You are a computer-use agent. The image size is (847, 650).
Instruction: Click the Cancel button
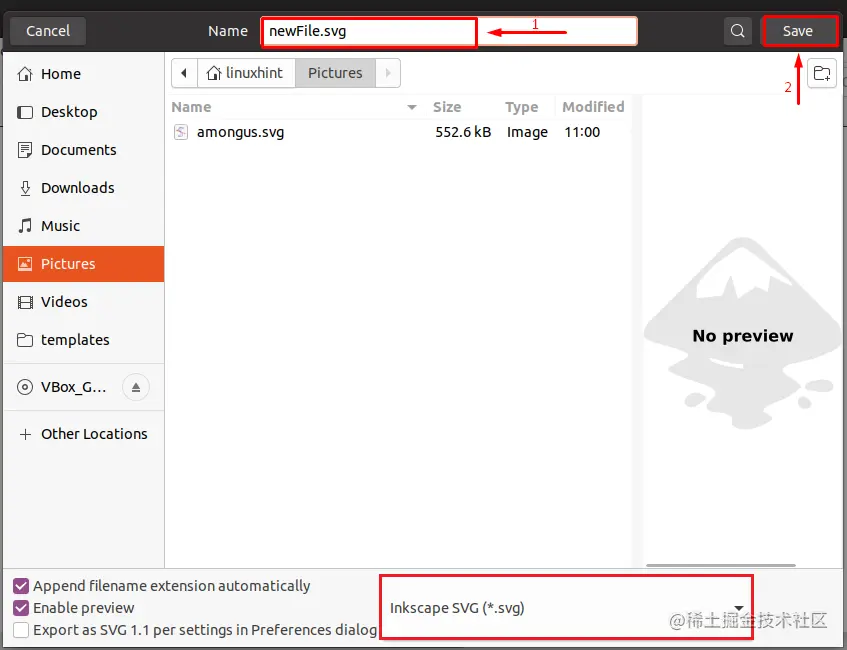tap(48, 31)
